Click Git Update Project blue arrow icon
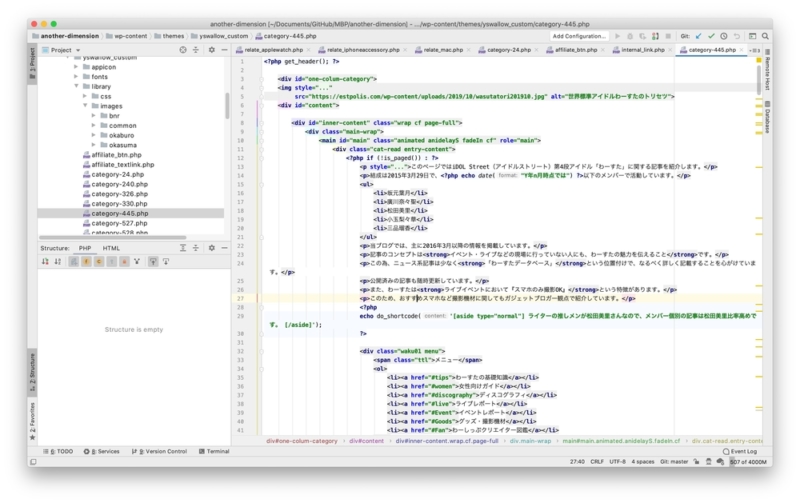The height and width of the screenshot is (503, 800). coord(698,36)
